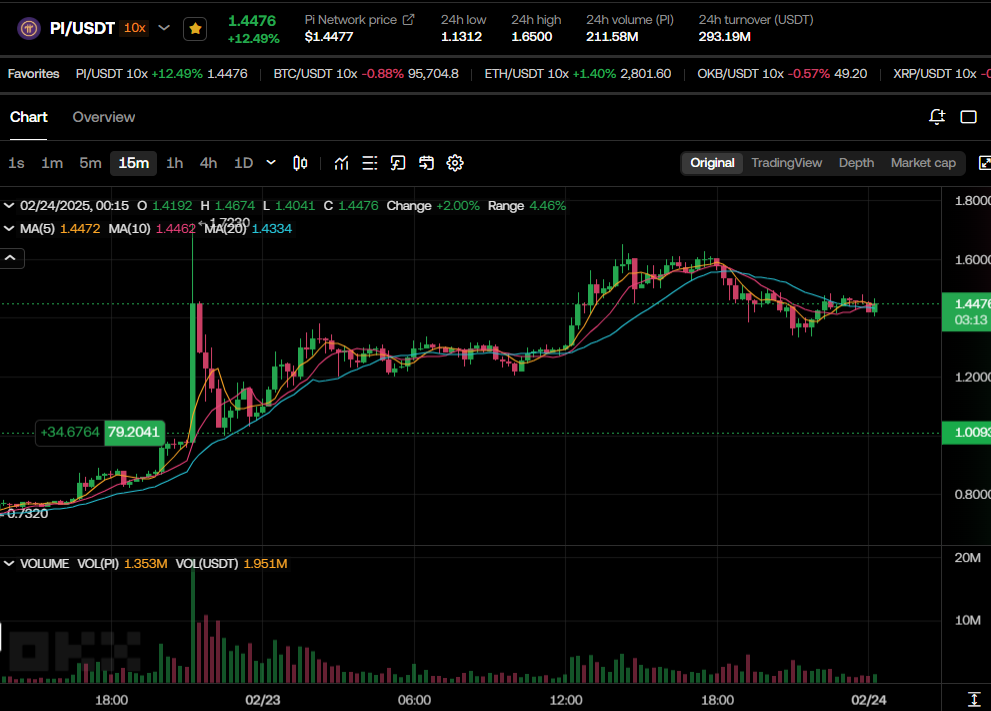
Task: Click the MA(5) value 1.4472
Action: (x=80, y=228)
